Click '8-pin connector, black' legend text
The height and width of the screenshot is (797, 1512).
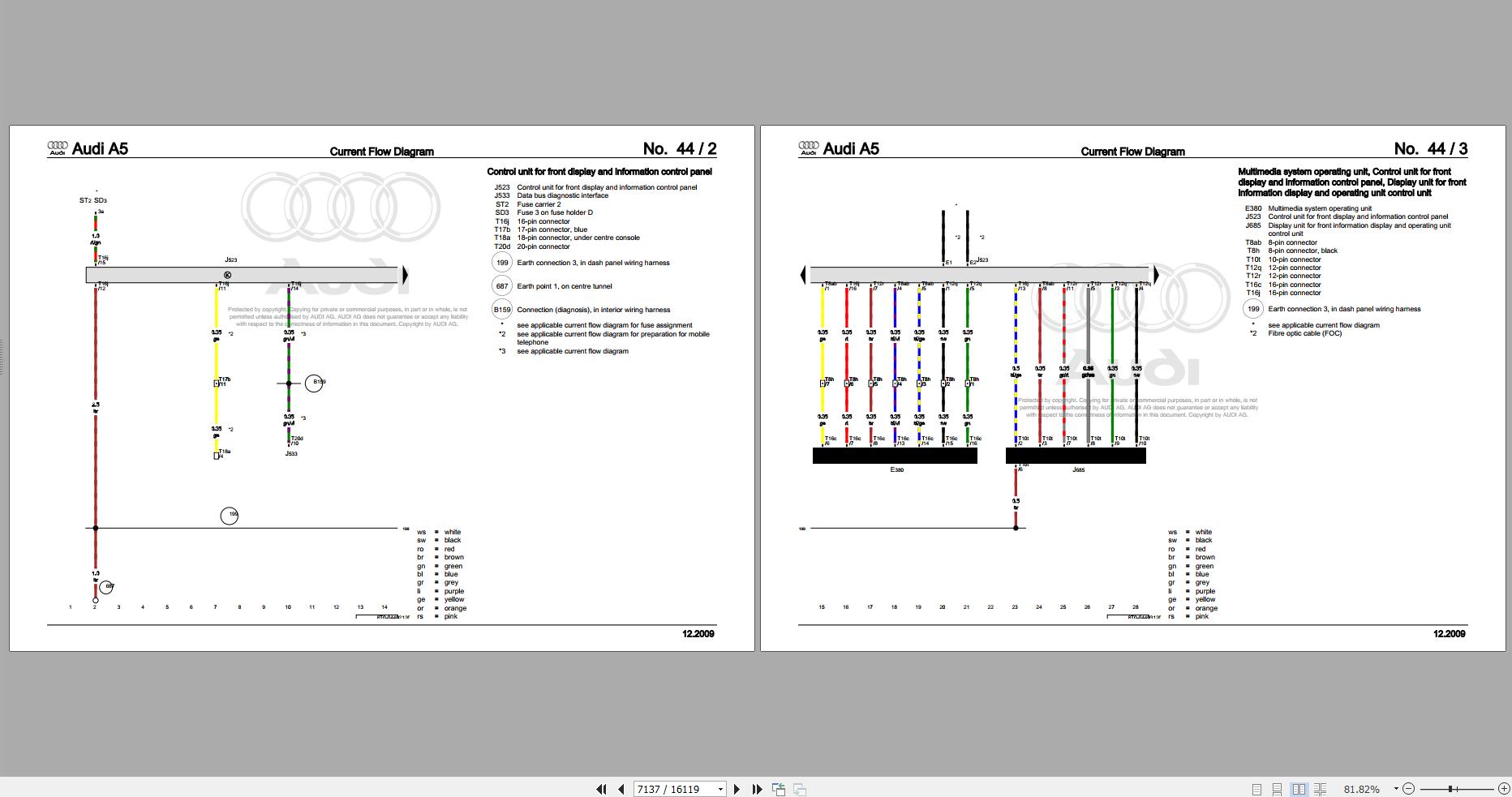pyautogui.click(x=1303, y=251)
